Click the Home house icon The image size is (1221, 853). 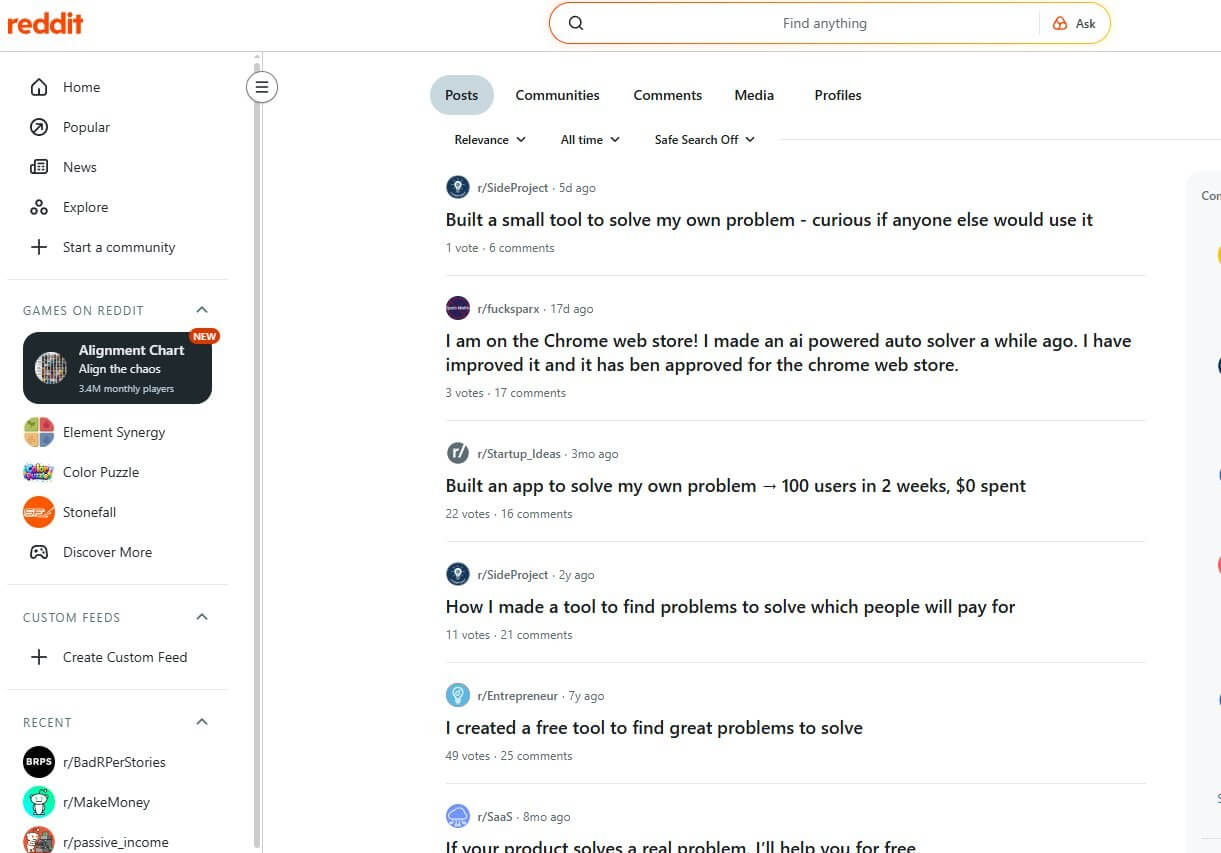pos(39,87)
